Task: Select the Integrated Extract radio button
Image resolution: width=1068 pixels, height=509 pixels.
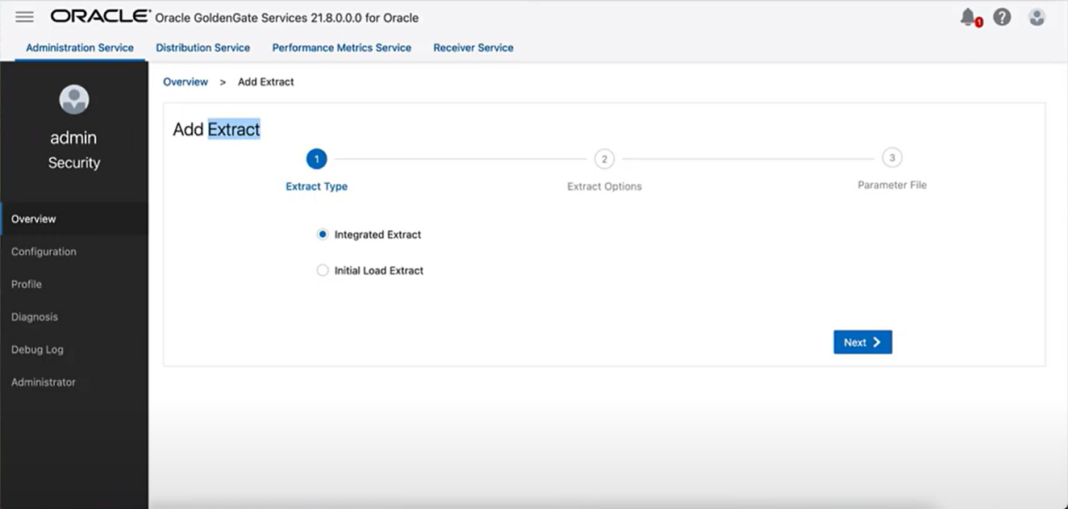Action: [x=323, y=235]
